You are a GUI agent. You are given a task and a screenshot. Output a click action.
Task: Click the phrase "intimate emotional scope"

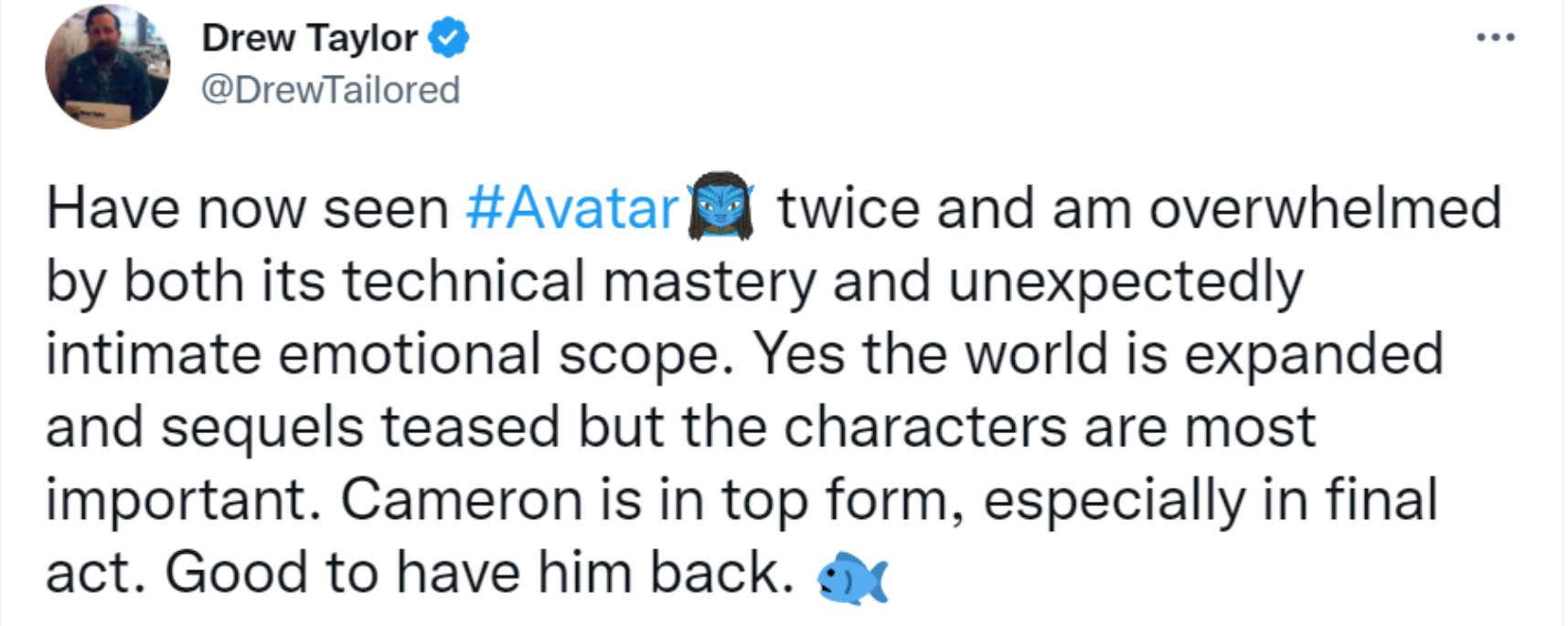click(x=389, y=355)
